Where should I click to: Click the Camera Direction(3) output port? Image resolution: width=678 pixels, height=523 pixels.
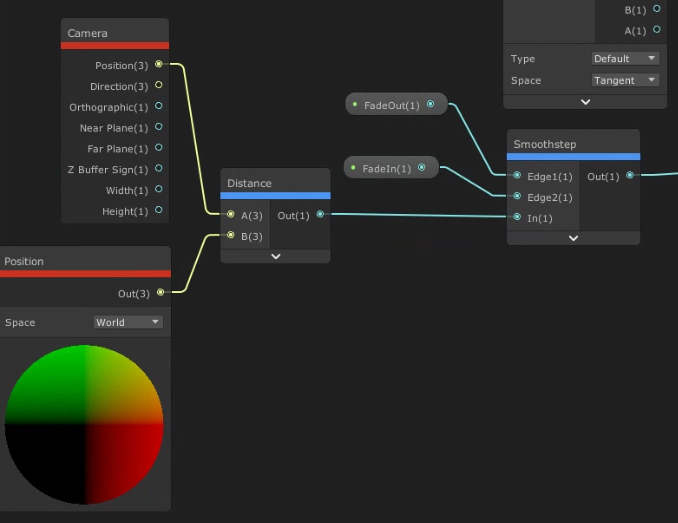(159, 85)
